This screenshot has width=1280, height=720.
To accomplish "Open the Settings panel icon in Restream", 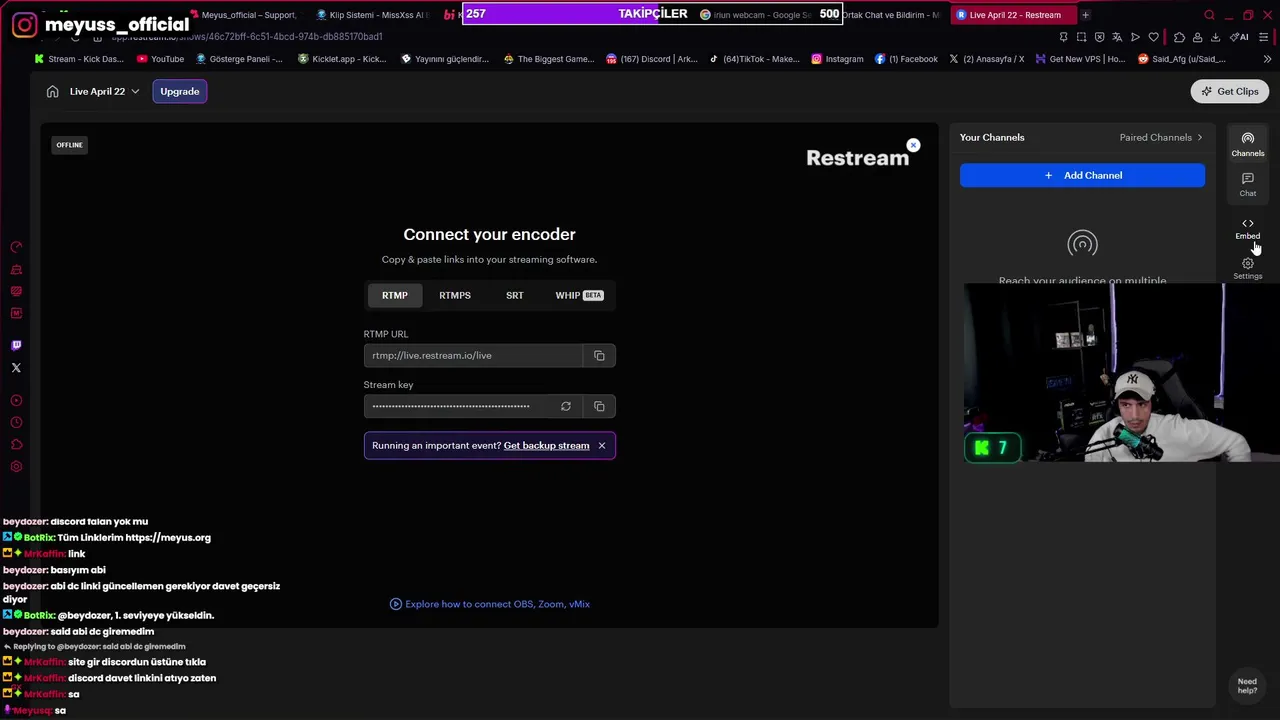I will (x=1247, y=269).
